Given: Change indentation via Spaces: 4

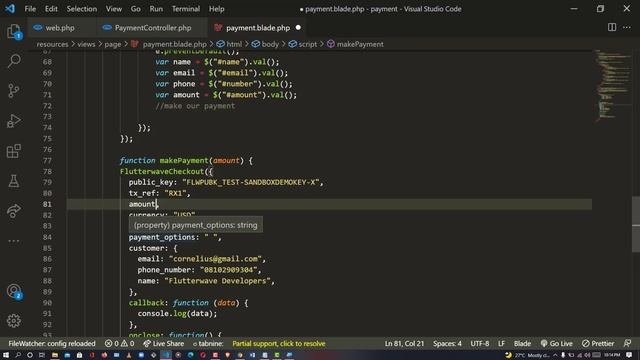Looking at the screenshot, I should click(x=447, y=344).
